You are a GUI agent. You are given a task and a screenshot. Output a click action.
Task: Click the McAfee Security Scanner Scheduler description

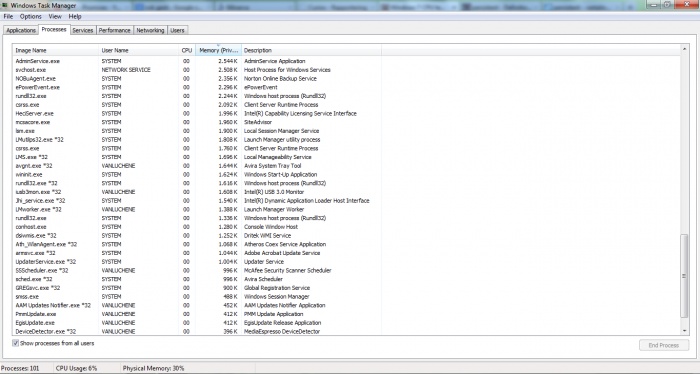click(288, 270)
